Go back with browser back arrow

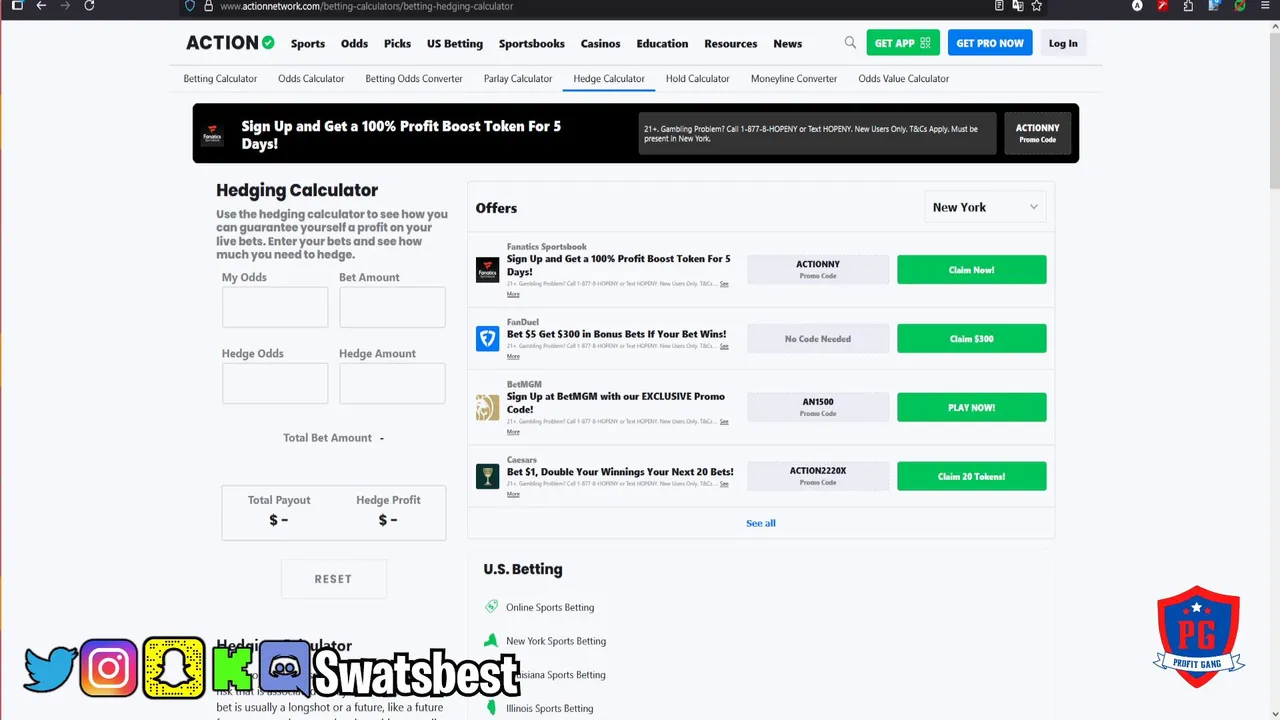(41, 6)
